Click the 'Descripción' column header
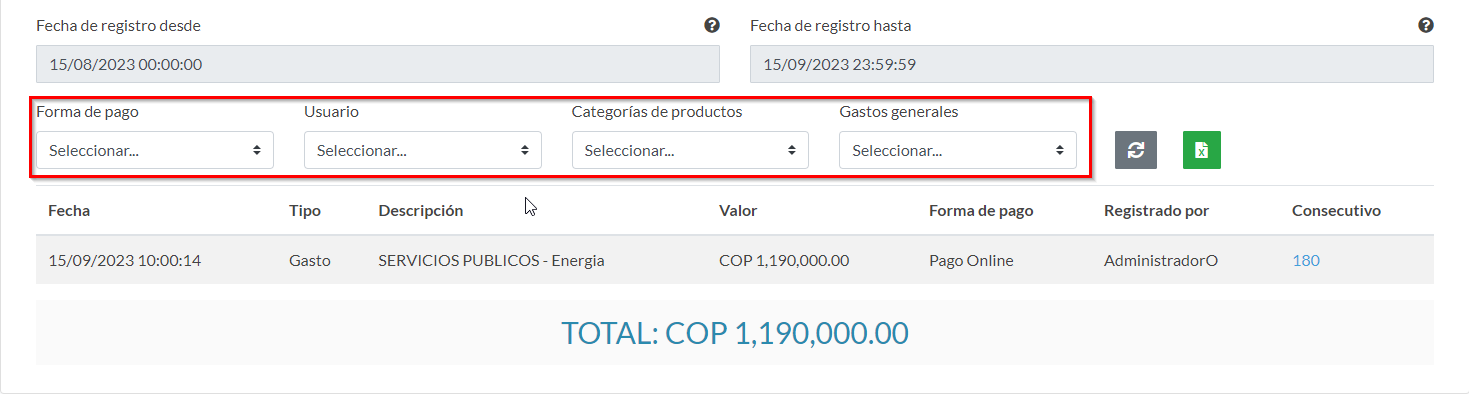Image resolution: width=1469 pixels, height=394 pixels. (421, 211)
